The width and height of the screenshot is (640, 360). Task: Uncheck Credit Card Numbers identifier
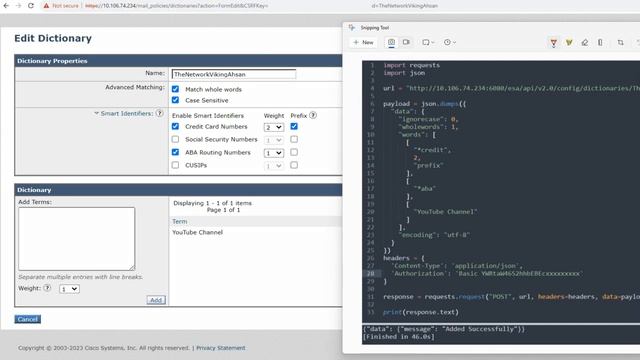point(176,127)
